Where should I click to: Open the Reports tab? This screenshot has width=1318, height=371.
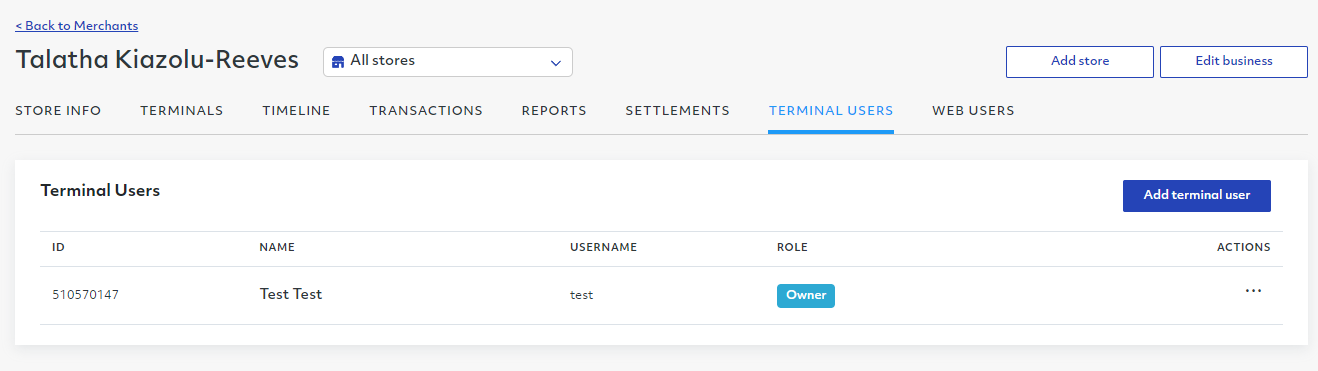[554, 111]
